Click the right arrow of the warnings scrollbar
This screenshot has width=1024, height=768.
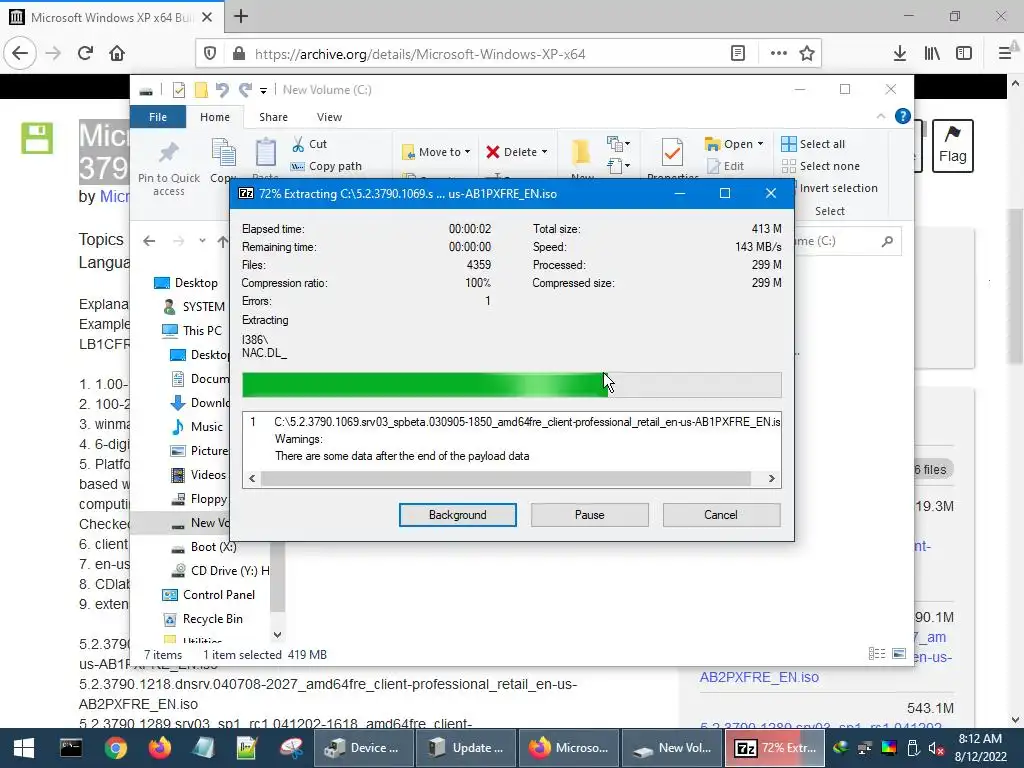point(771,479)
